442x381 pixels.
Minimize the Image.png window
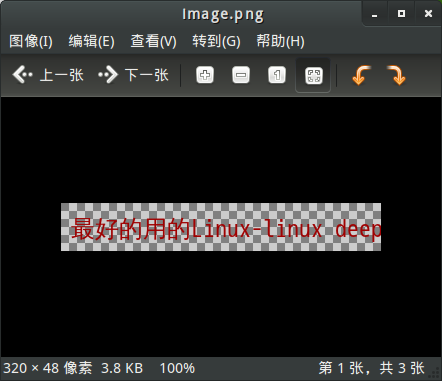click(x=375, y=14)
